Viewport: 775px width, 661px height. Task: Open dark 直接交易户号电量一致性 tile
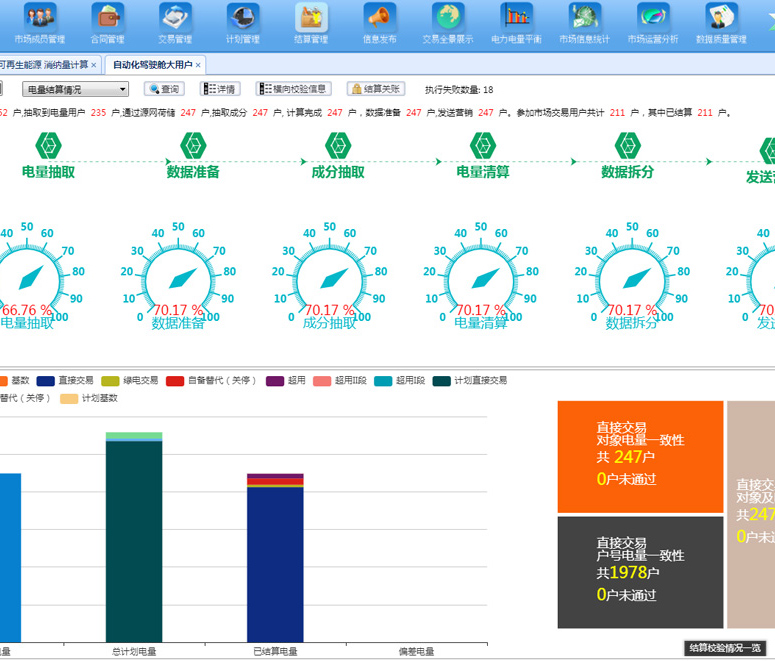[x=640, y=573]
